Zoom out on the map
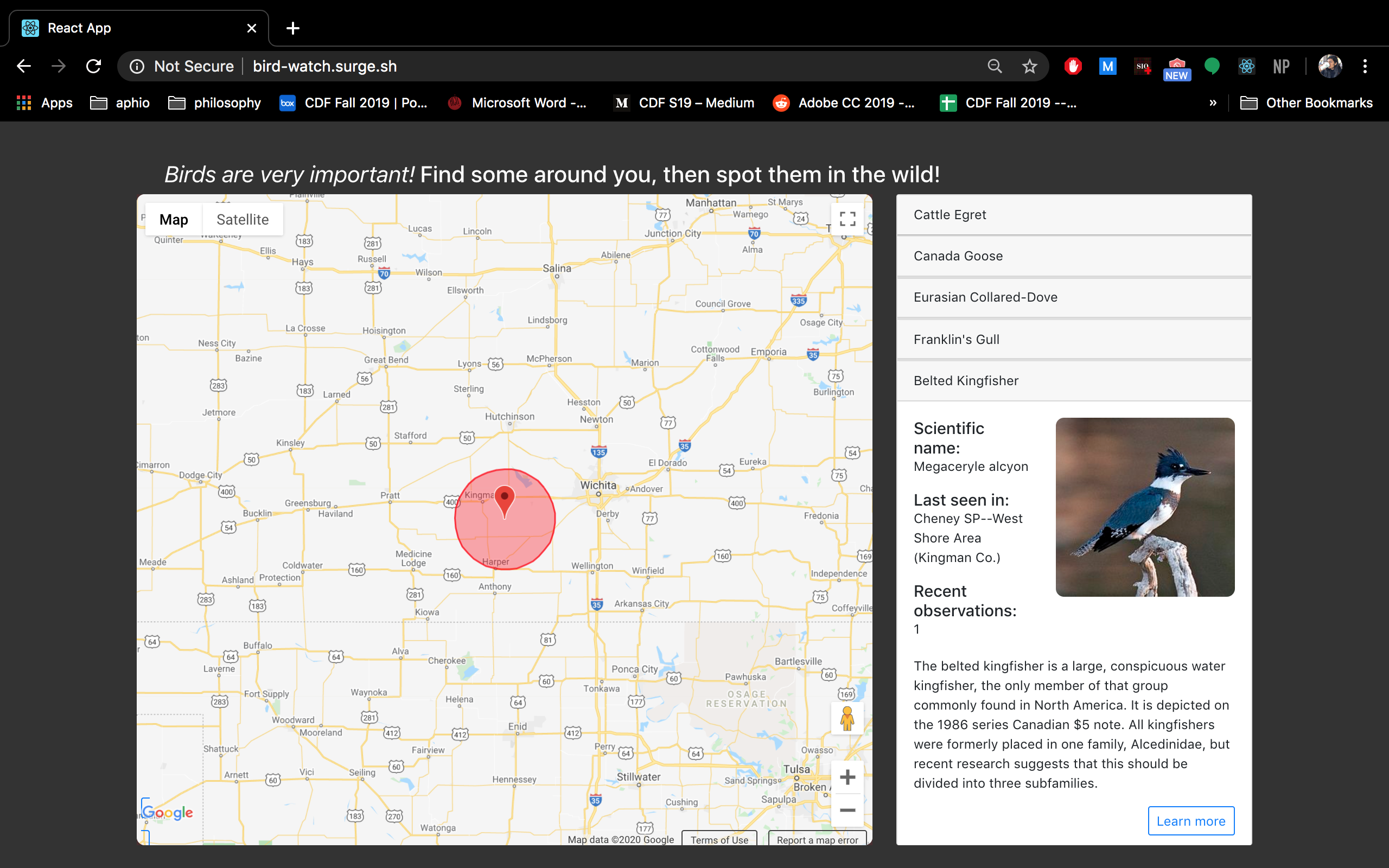Screen dimensions: 1389x868 (847, 810)
